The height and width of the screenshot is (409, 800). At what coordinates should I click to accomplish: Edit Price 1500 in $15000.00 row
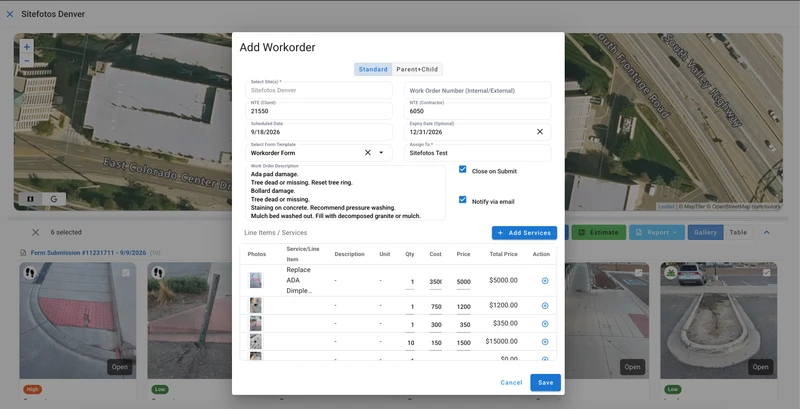[x=463, y=343]
